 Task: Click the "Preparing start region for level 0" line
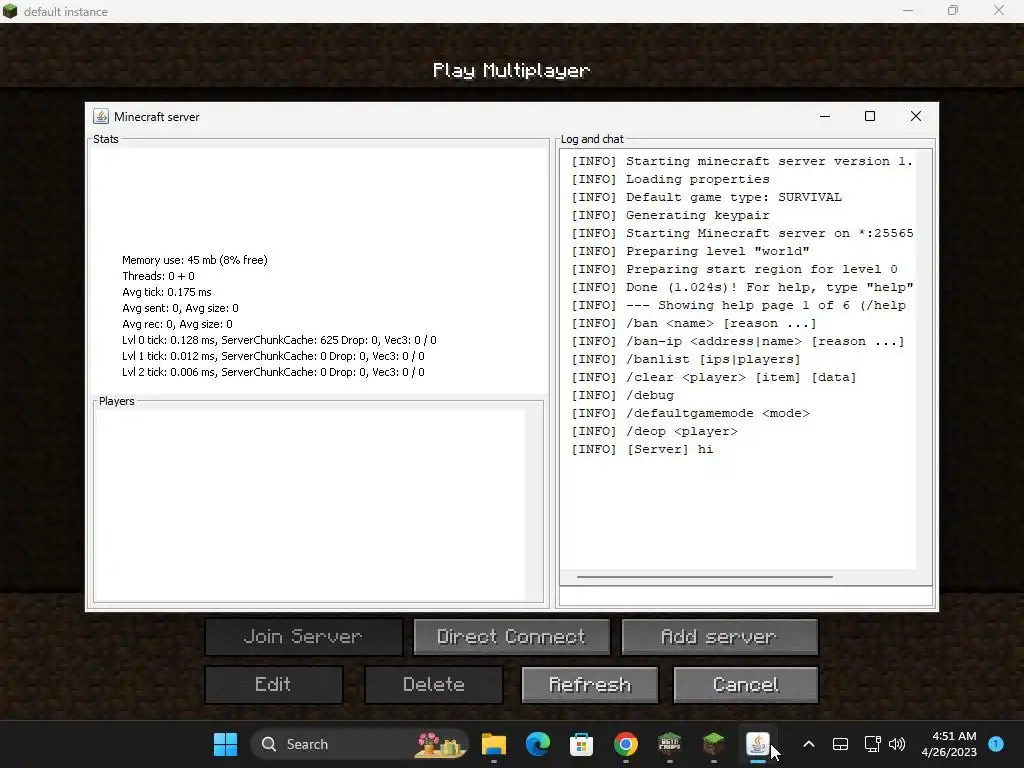click(x=735, y=269)
